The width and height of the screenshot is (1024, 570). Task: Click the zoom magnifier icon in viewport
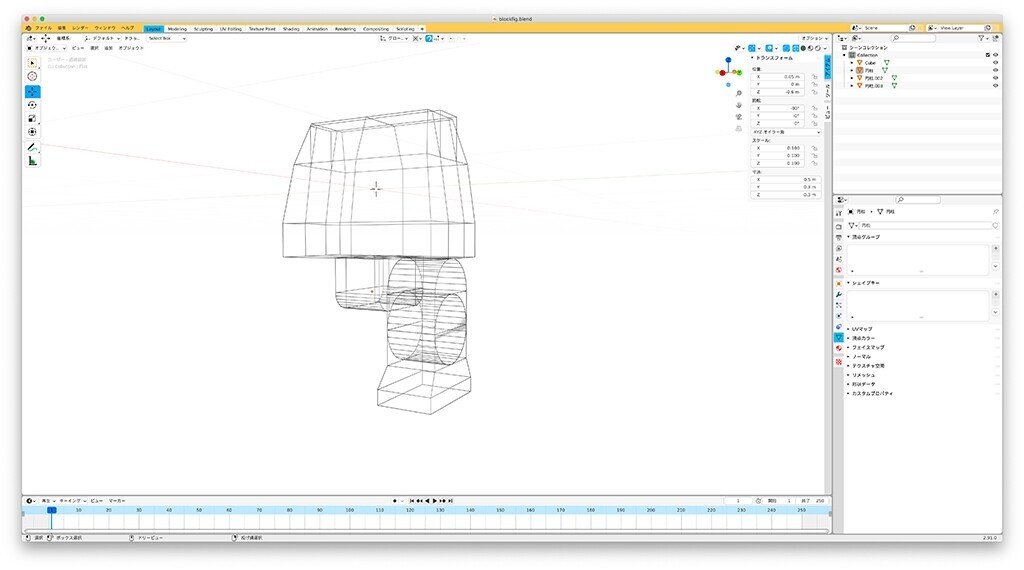click(739, 94)
